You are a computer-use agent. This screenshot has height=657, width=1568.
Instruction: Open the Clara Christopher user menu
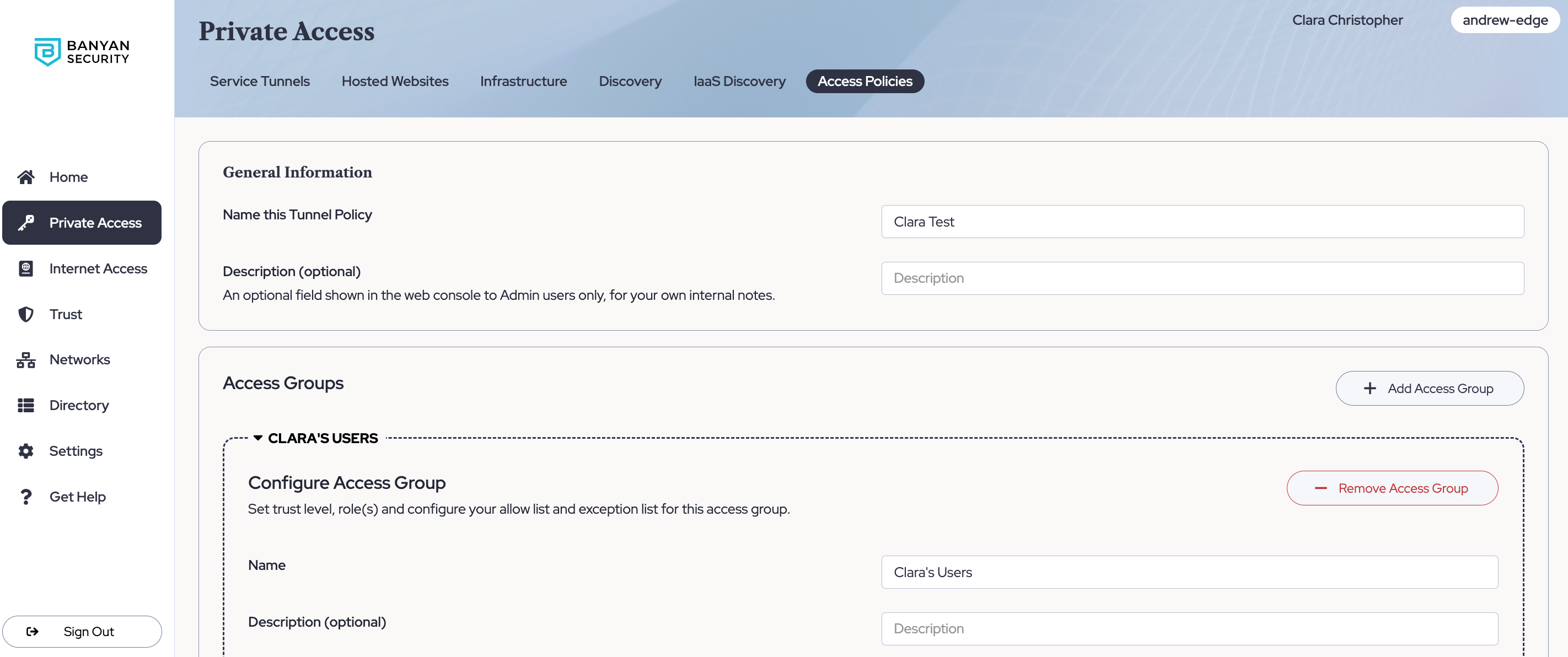[x=1347, y=20]
